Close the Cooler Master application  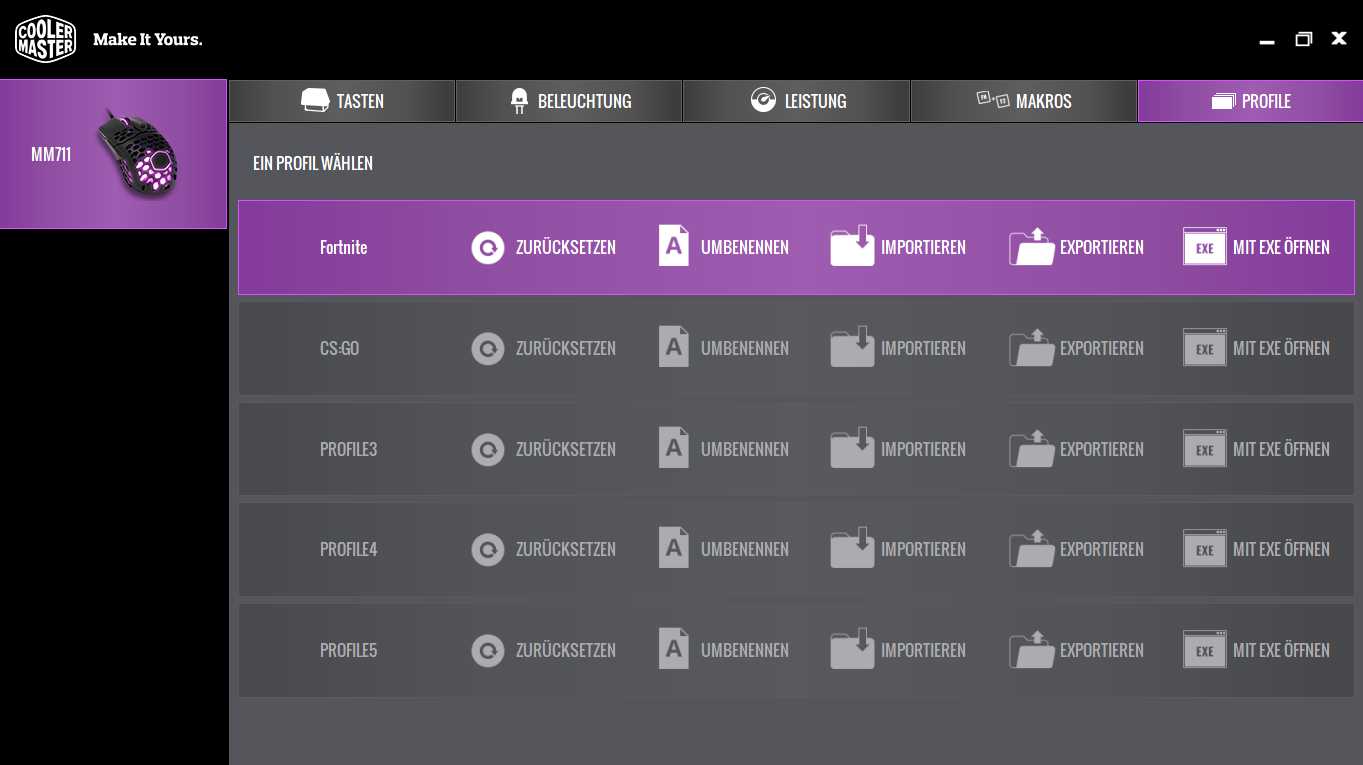[1339, 38]
